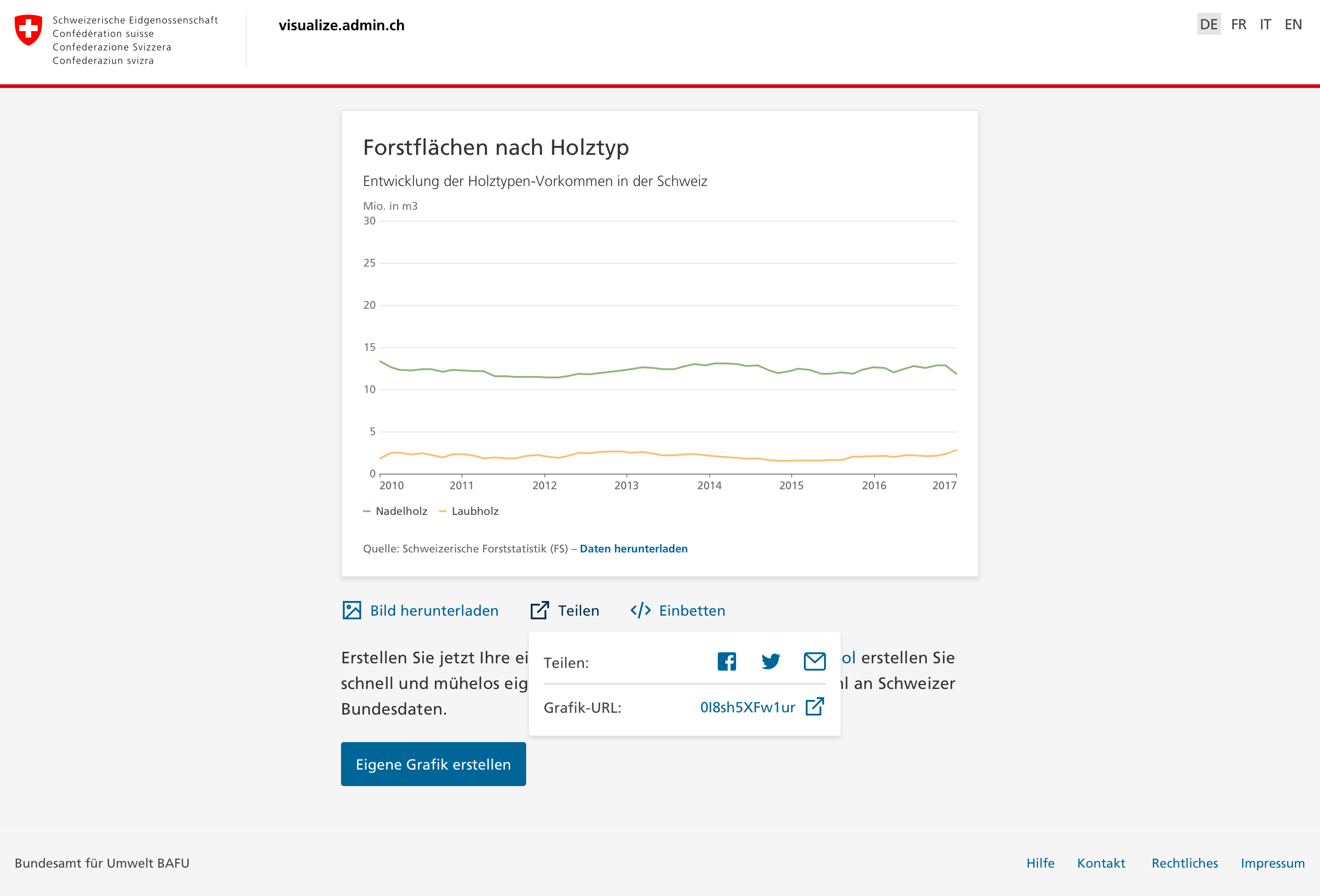
Task: Click the Eigene Grafik erstellen button
Action: click(x=433, y=764)
